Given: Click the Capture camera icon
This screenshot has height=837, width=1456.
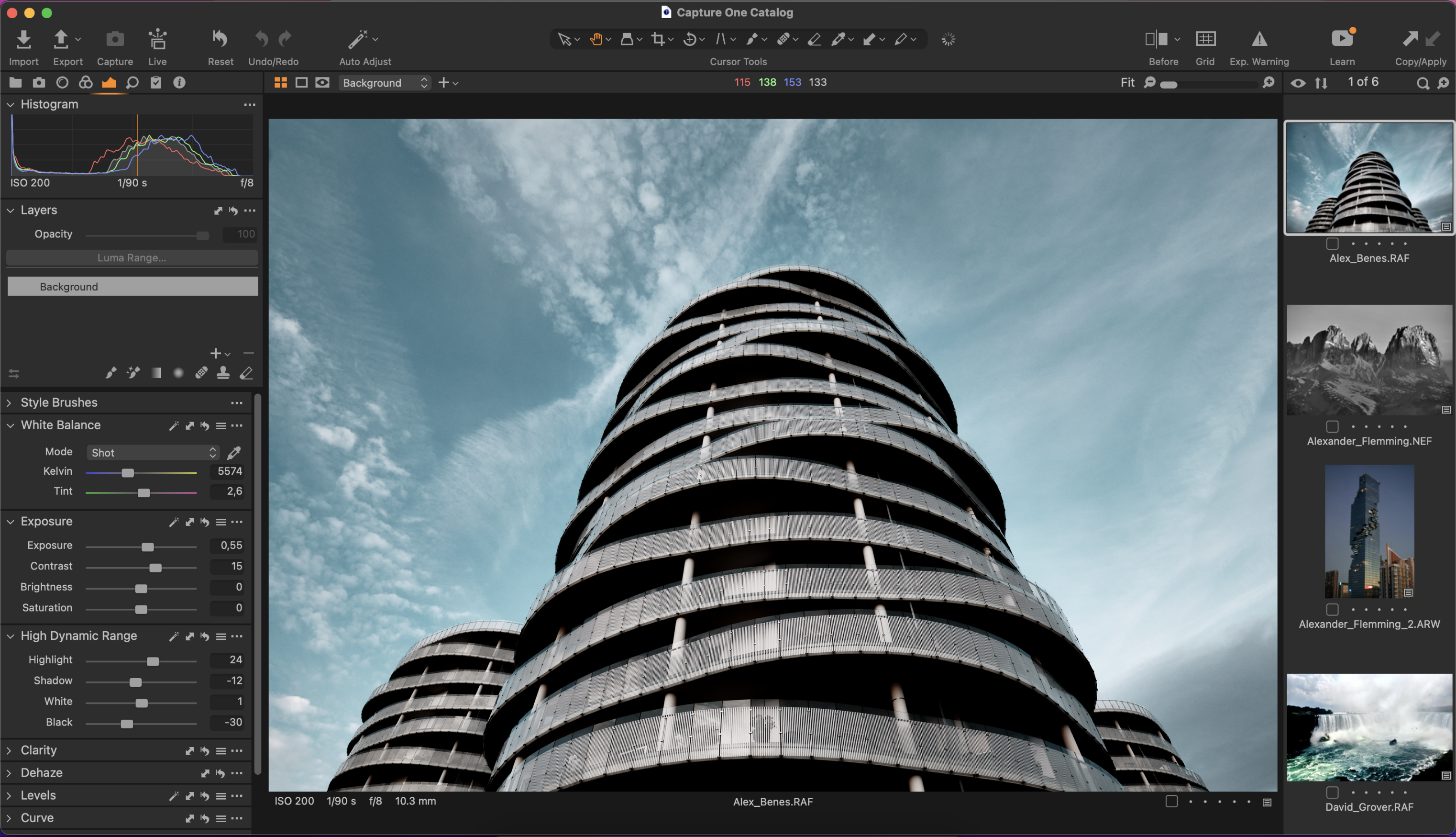Looking at the screenshot, I should point(115,39).
